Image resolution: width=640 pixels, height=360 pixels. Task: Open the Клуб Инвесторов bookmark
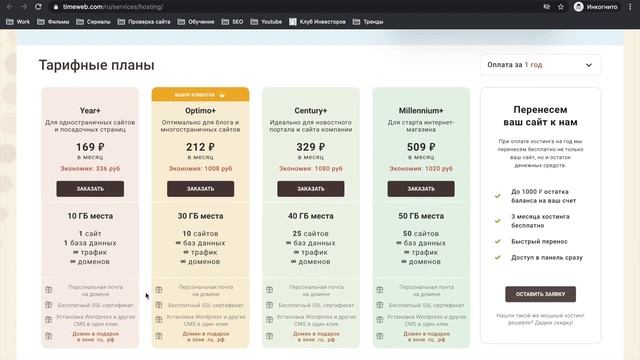[x=317, y=22]
